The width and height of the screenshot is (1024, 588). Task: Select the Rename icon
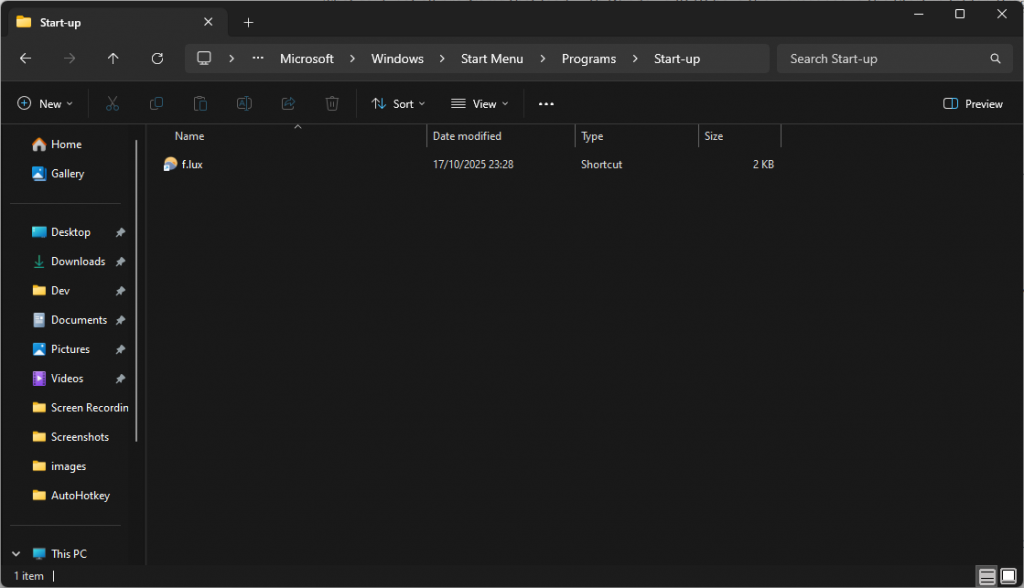pyautogui.click(x=244, y=103)
